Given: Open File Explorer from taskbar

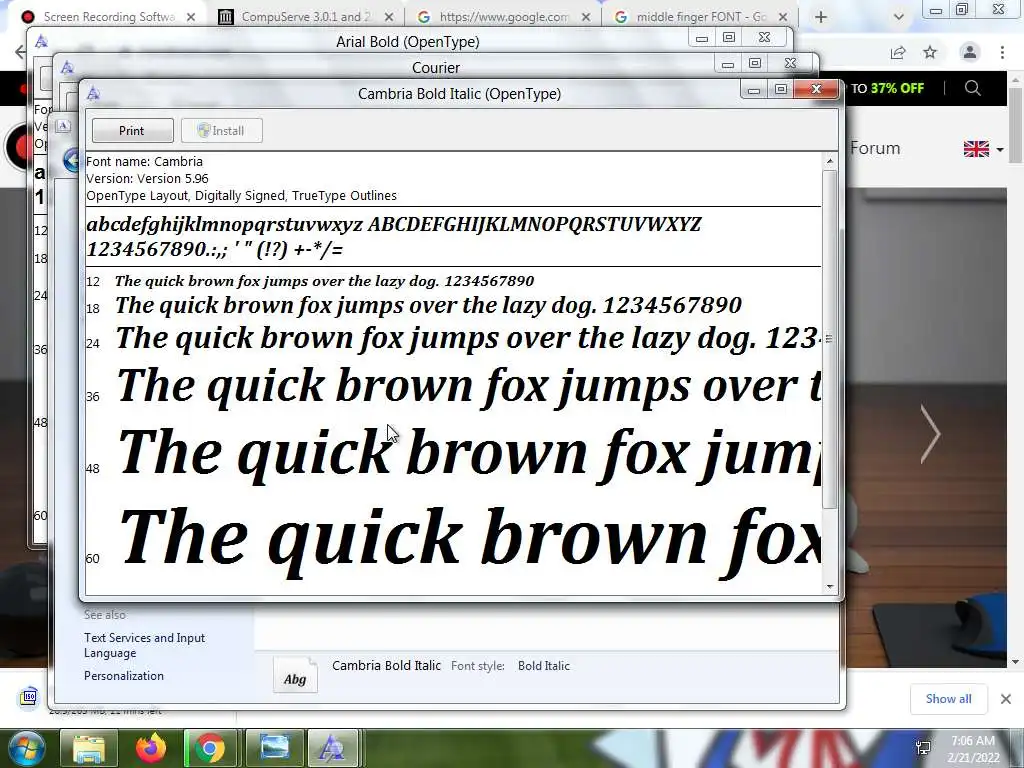Looking at the screenshot, I should (88, 748).
